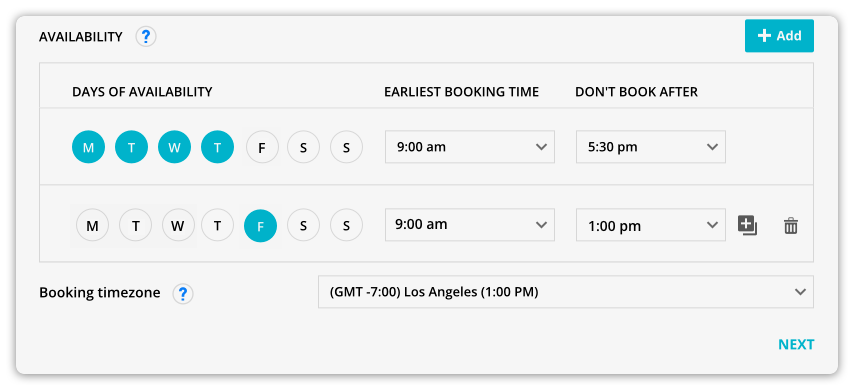Open the 1:00 pm don't book after dropdown

coord(650,224)
